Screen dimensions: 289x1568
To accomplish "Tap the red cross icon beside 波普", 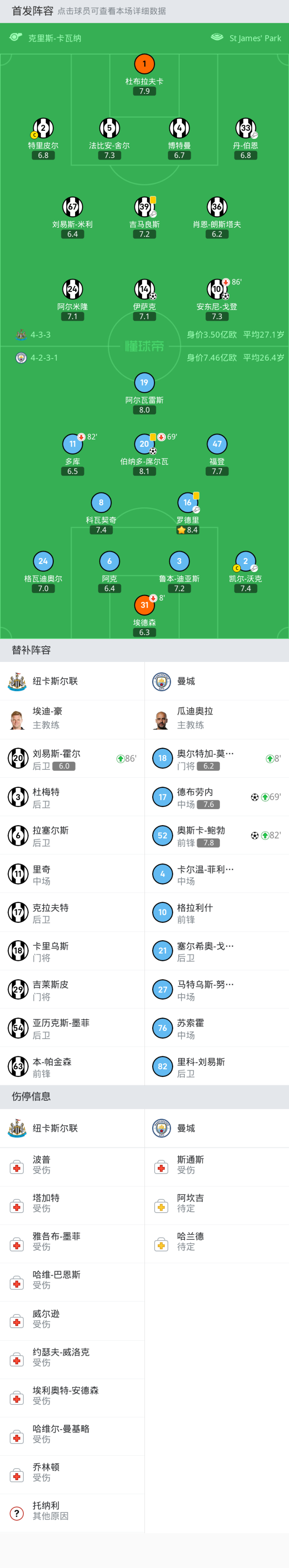I will pos(17,1167).
